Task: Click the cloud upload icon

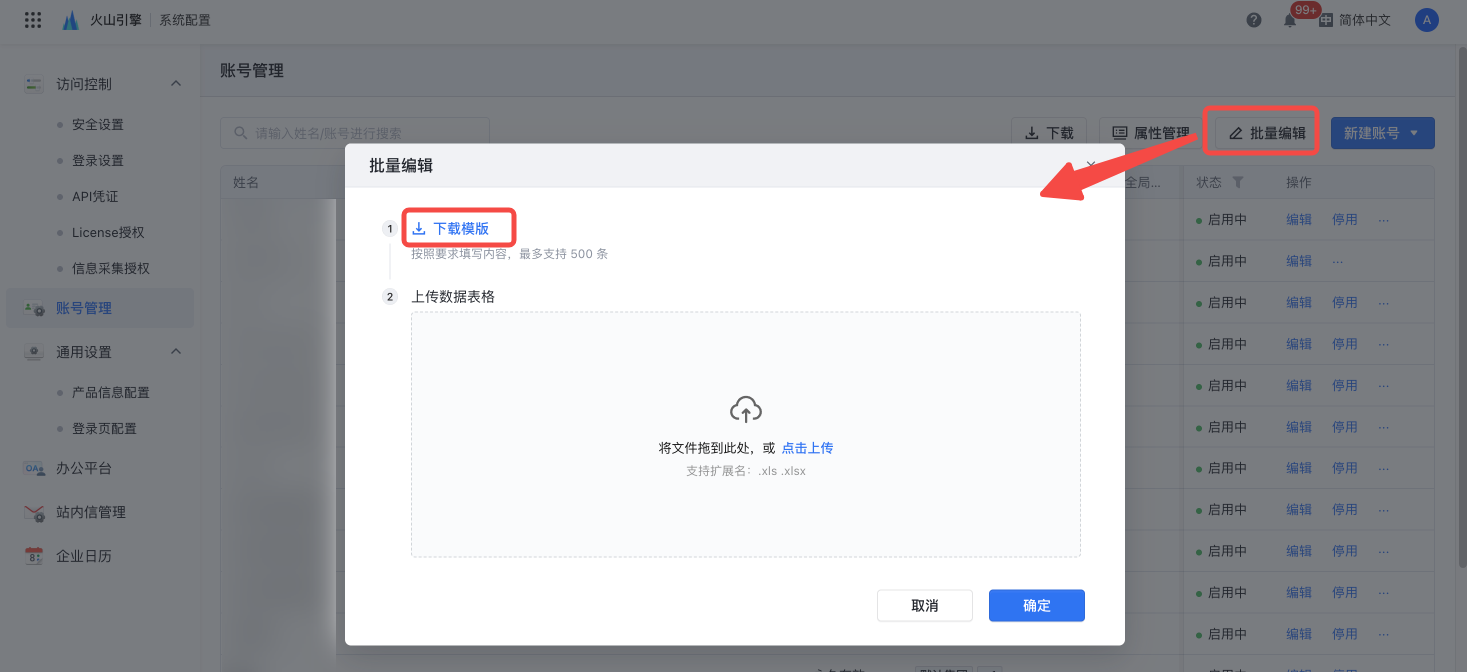Action: pyautogui.click(x=746, y=409)
